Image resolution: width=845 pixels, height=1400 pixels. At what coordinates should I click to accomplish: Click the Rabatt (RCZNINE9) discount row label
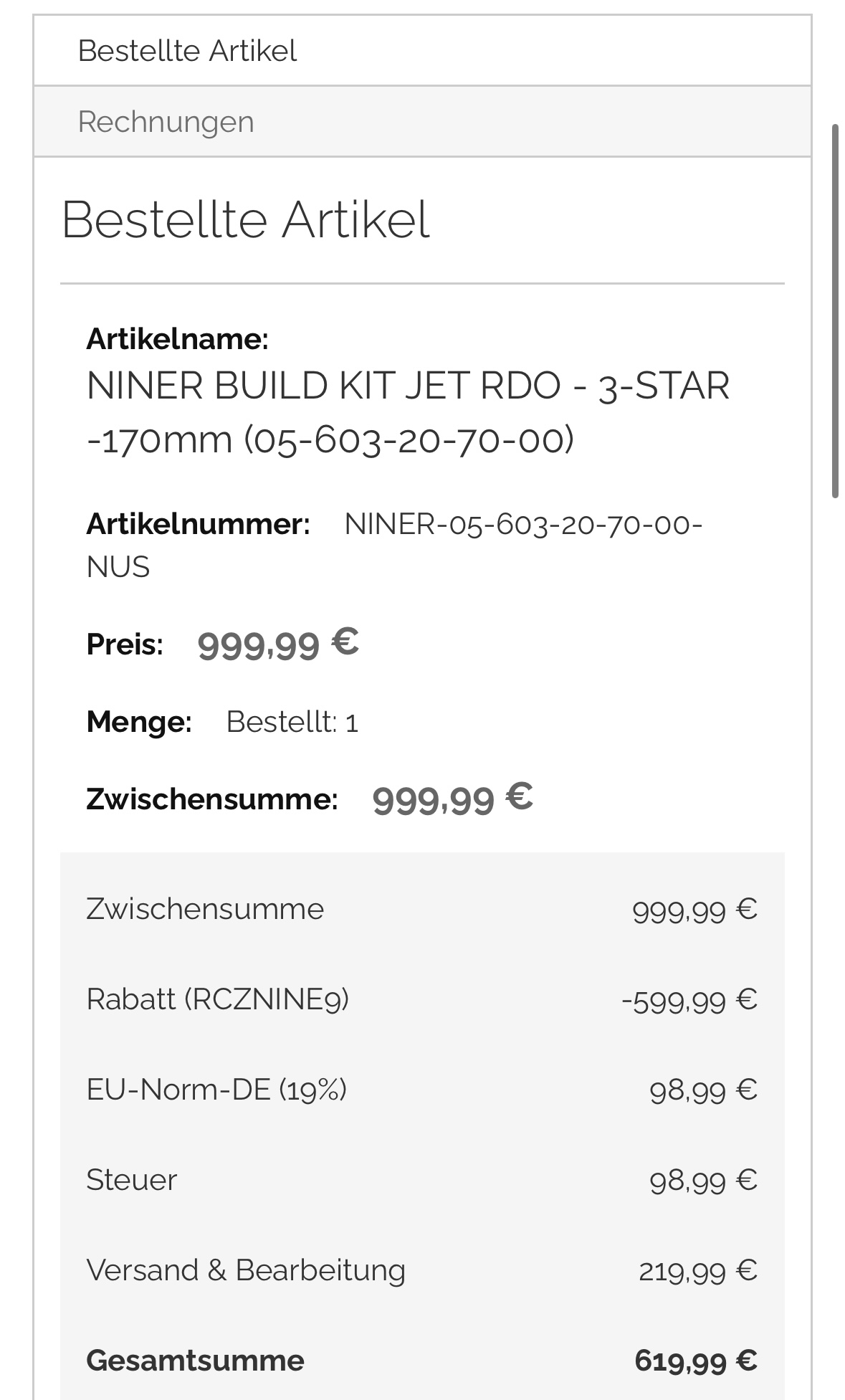click(x=217, y=999)
